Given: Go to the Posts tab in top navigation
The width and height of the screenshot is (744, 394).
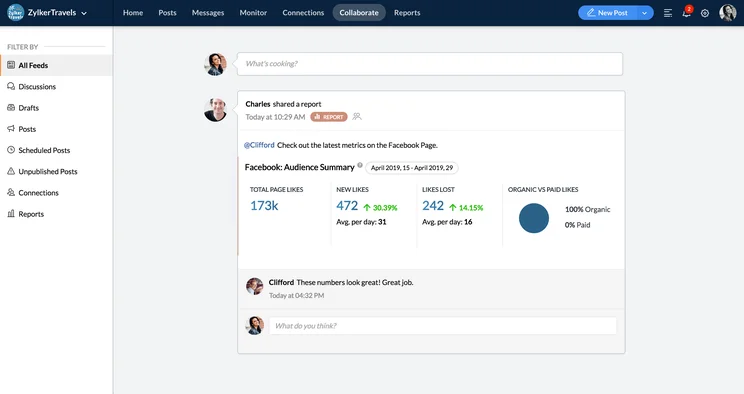Looking at the screenshot, I should click(167, 13).
